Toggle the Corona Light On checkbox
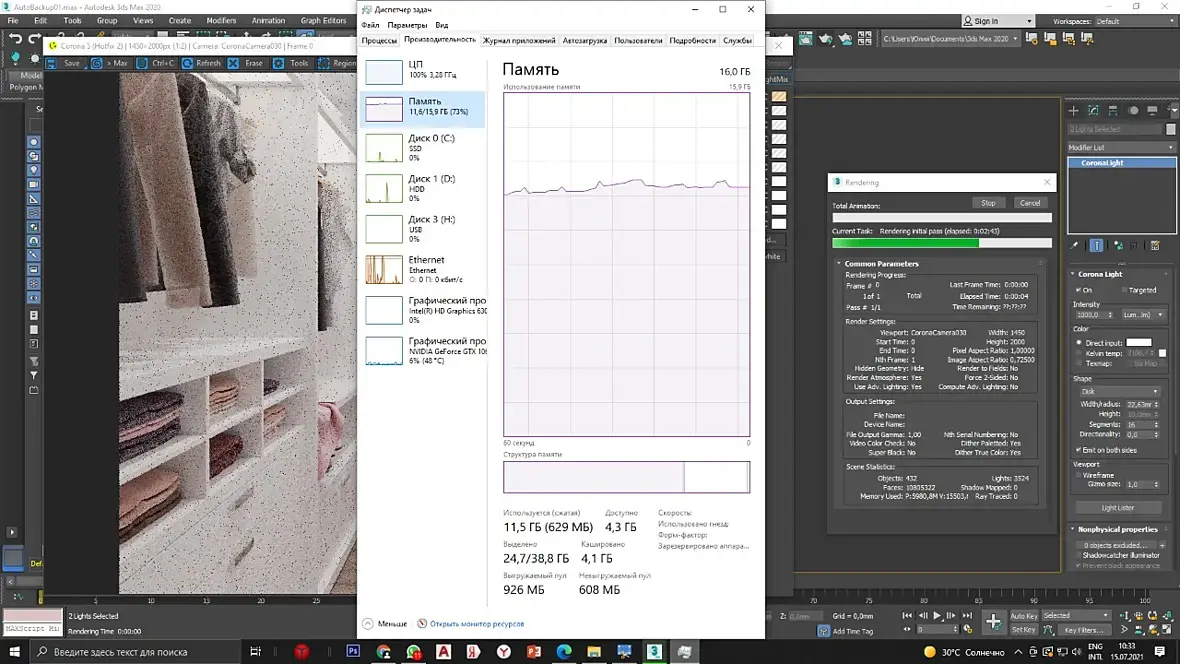This screenshot has height=664, width=1180. coord(1079,290)
